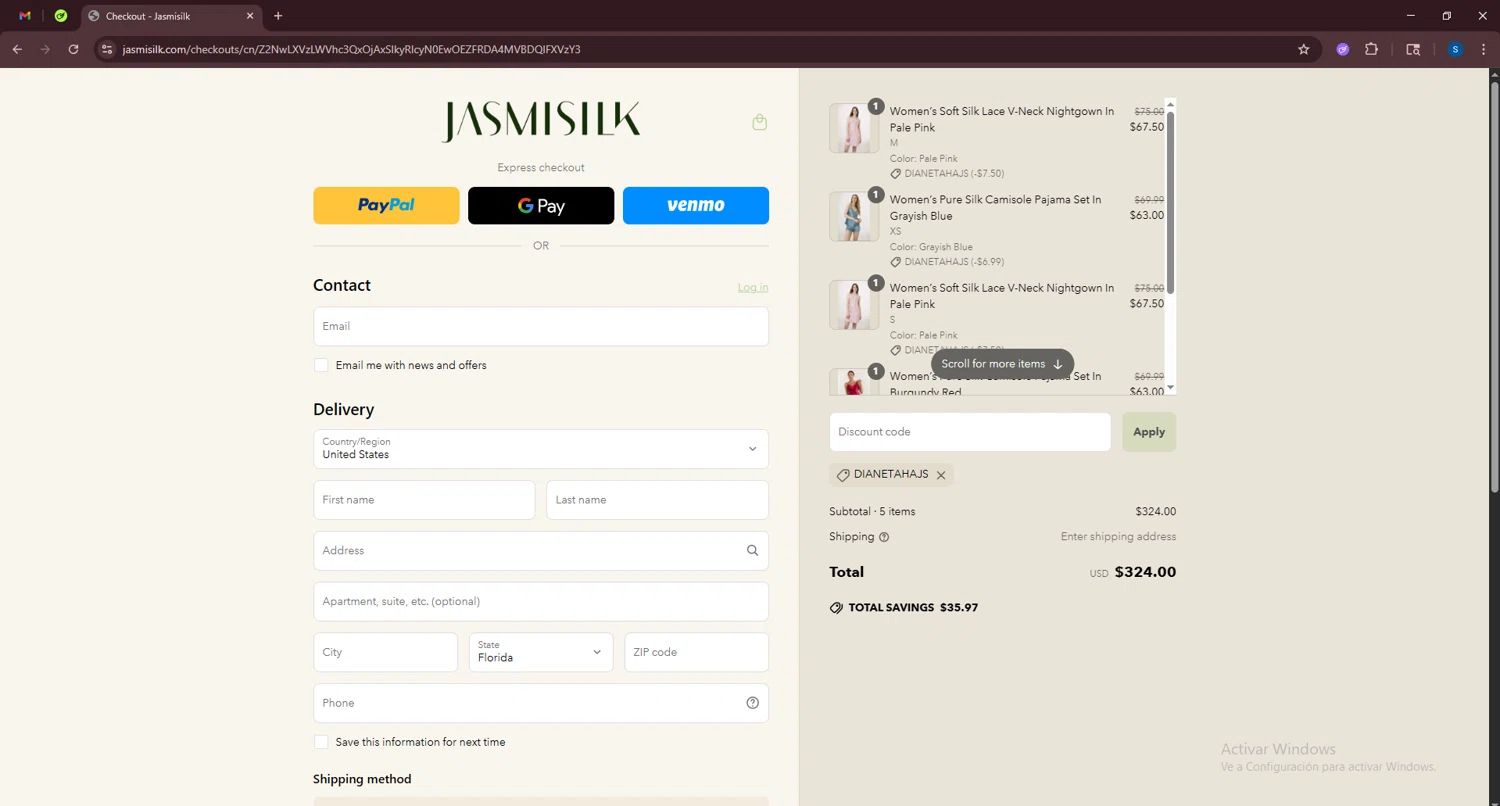Close the Checkout - Jasmisilk tab
Image resolution: width=1500 pixels, height=806 pixels.
click(x=250, y=16)
